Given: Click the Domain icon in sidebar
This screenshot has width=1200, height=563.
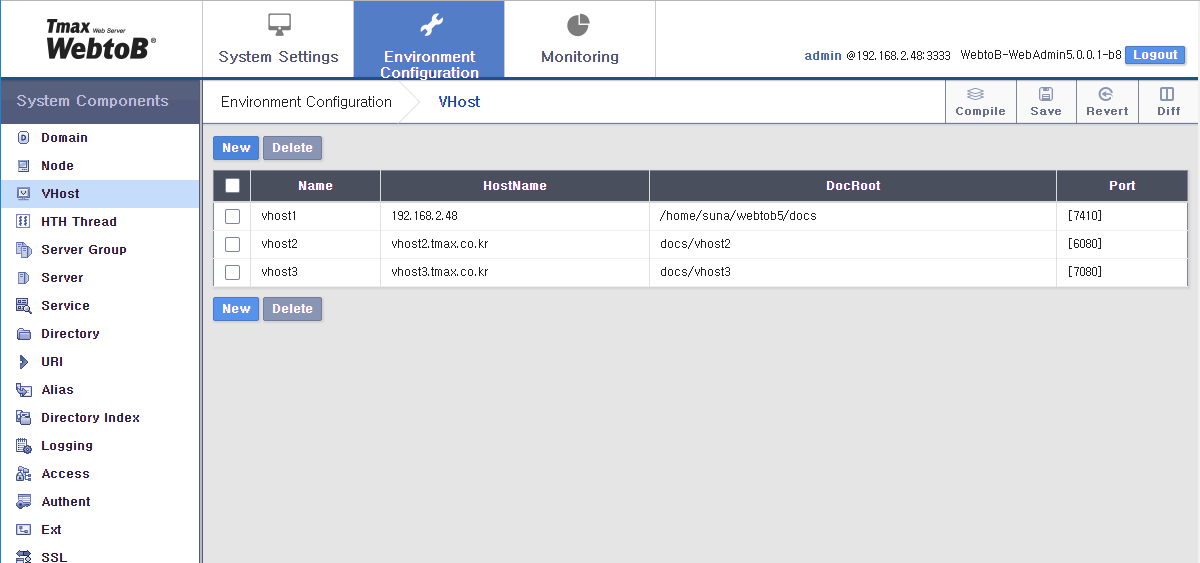Looking at the screenshot, I should (23, 138).
